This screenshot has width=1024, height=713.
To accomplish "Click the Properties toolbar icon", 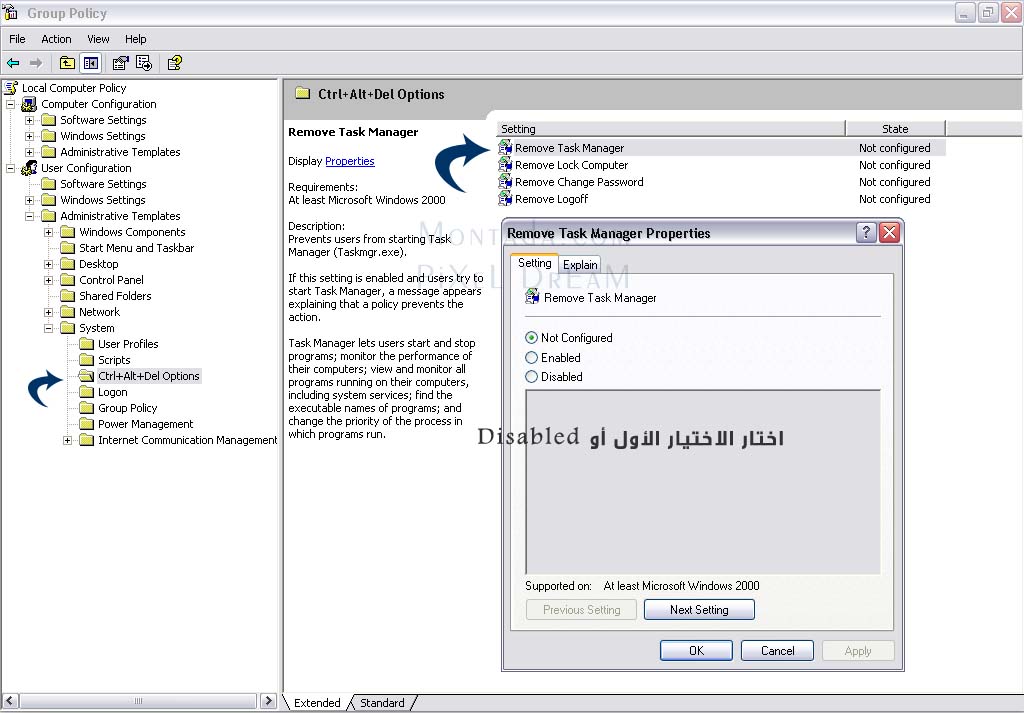I will coord(121,63).
